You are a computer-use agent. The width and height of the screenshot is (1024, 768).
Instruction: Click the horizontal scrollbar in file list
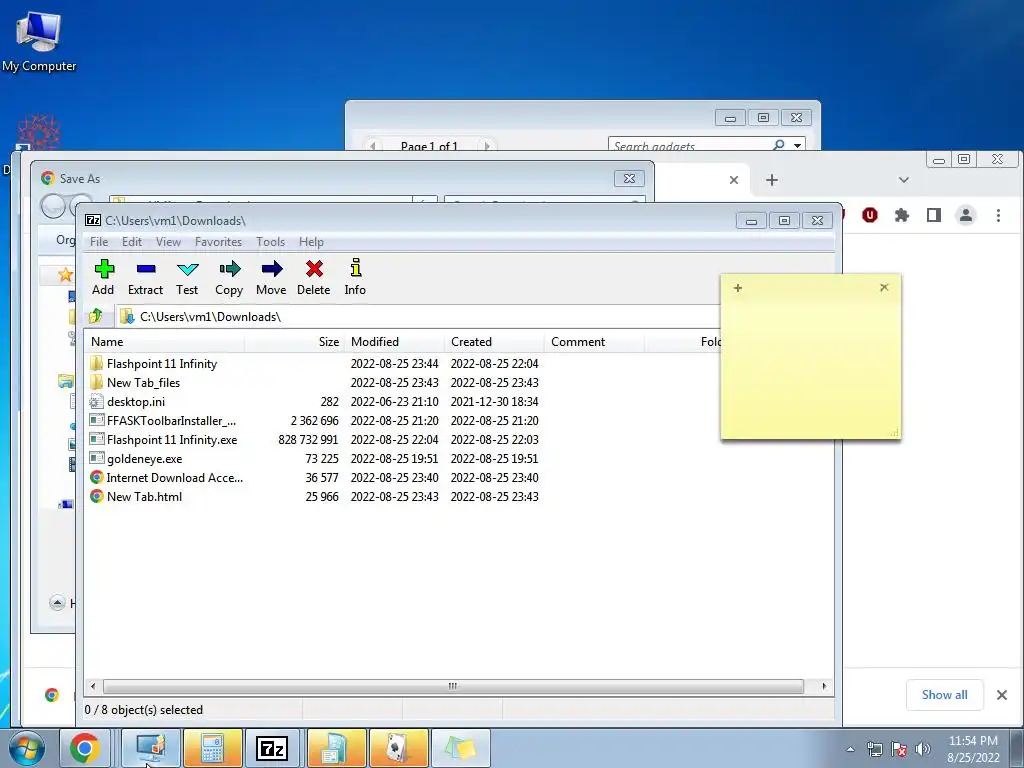click(453, 686)
